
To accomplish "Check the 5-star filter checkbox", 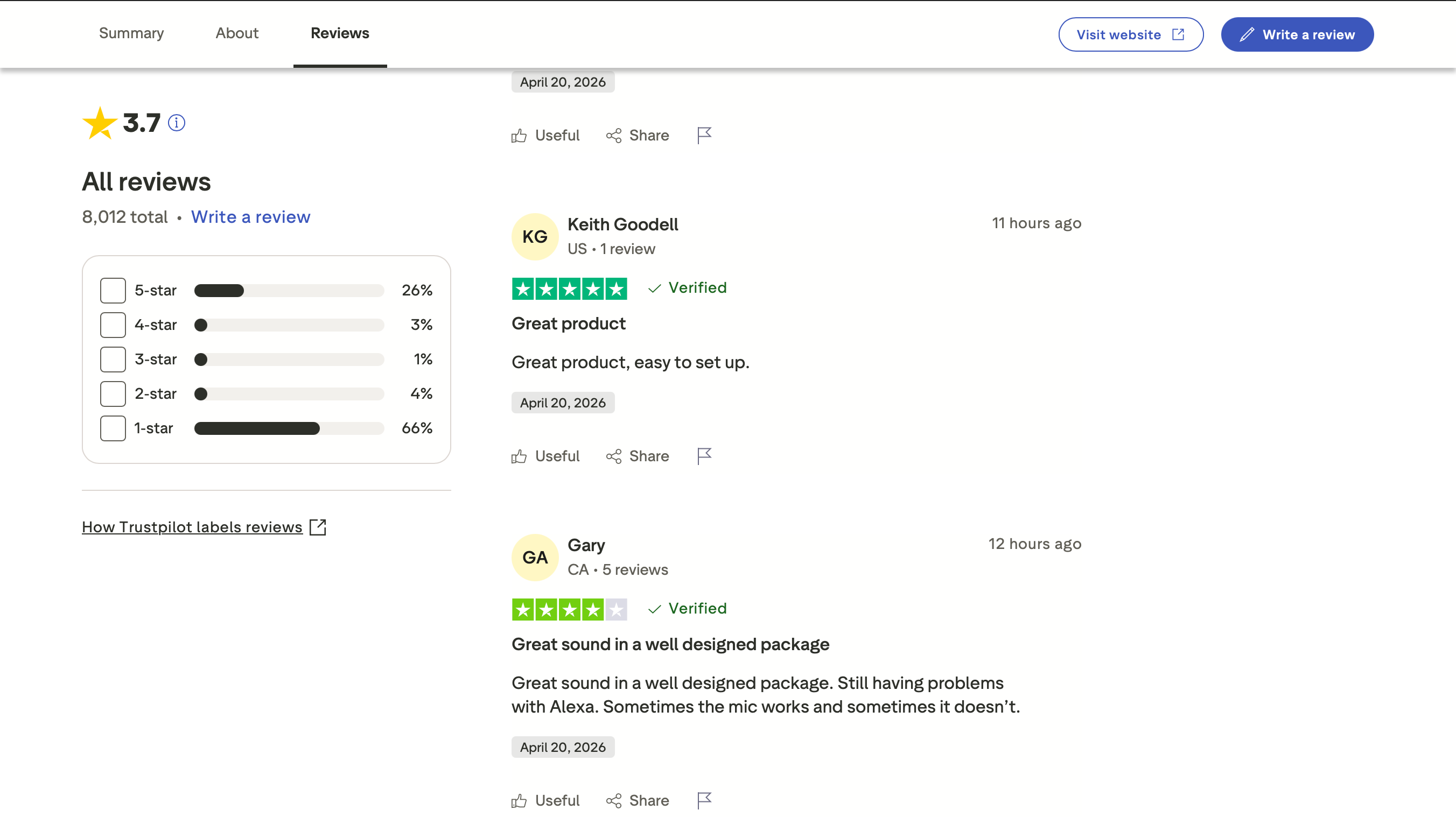I will (x=113, y=291).
